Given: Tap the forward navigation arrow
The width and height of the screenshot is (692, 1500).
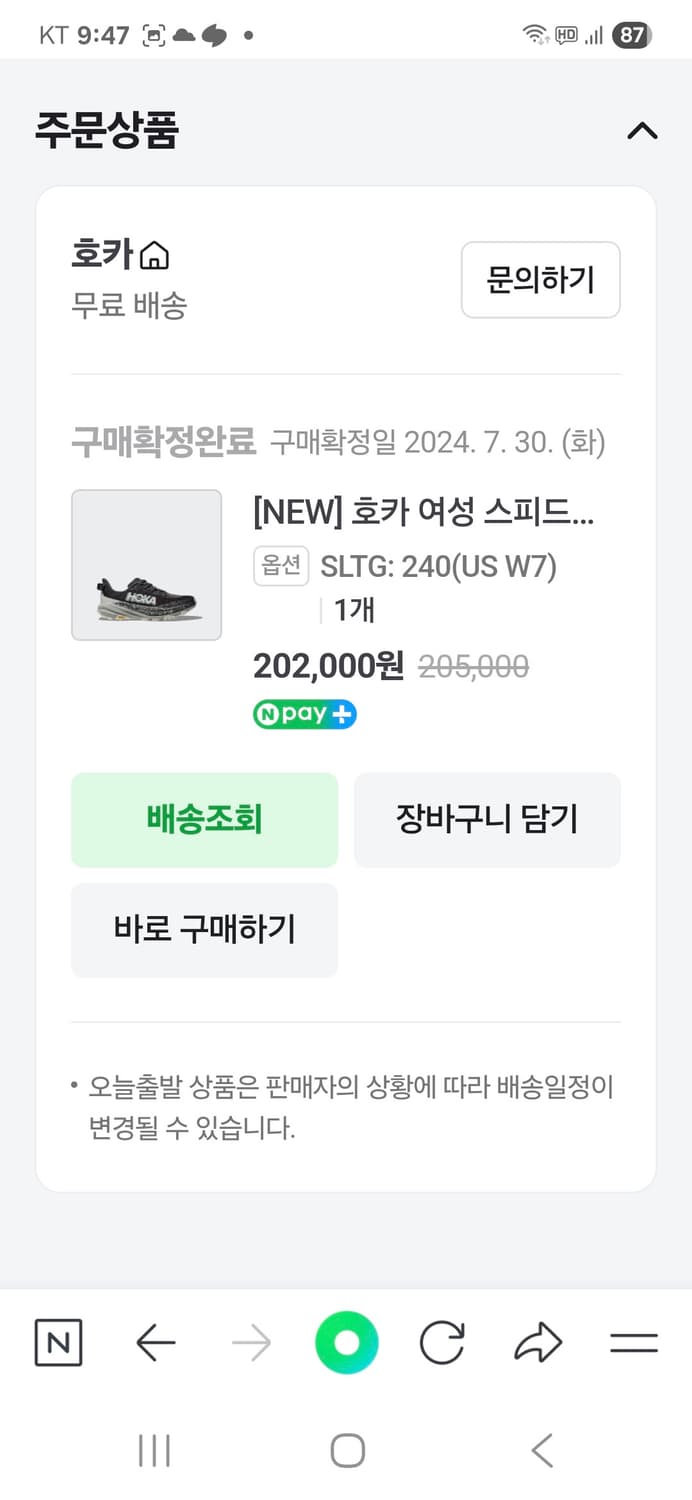Looking at the screenshot, I should pos(251,1343).
